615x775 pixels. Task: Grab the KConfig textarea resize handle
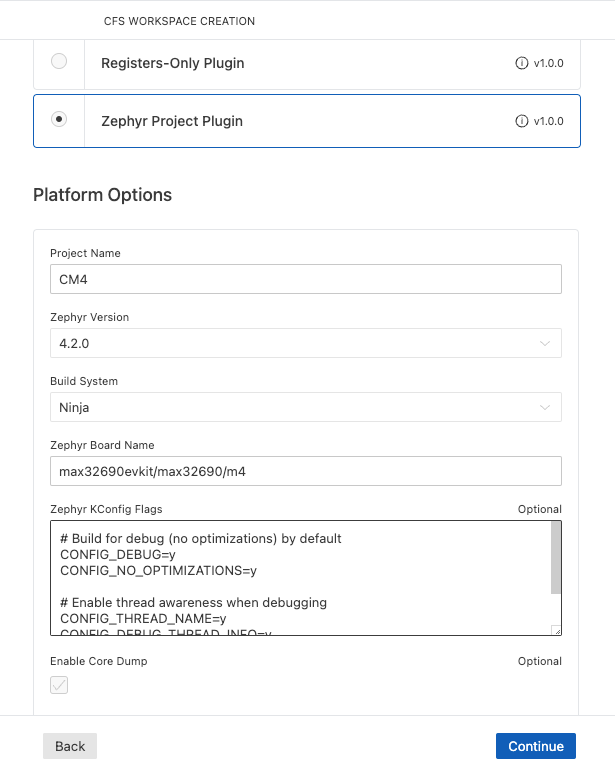click(556, 630)
